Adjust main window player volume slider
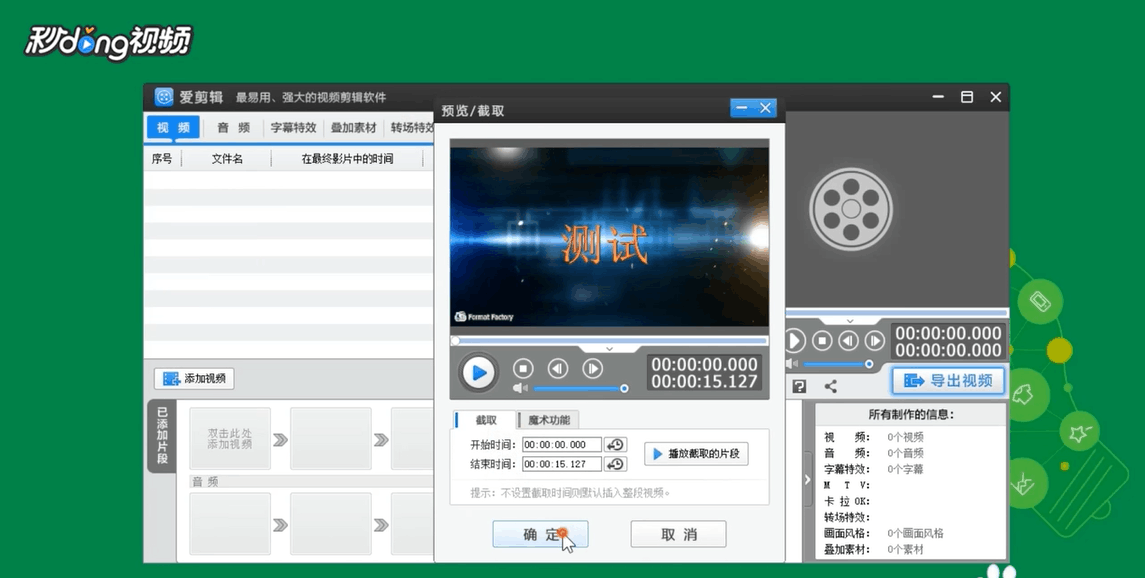The image size is (1145, 578). click(x=838, y=363)
